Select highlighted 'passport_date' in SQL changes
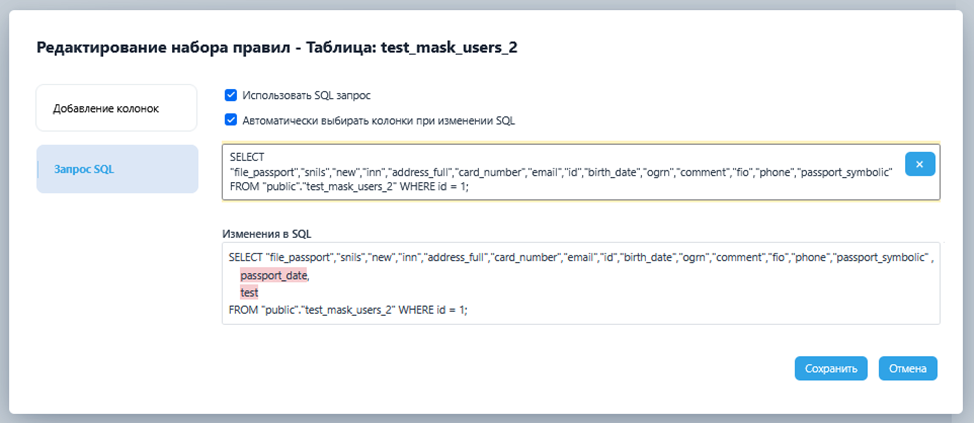 [274, 275]
